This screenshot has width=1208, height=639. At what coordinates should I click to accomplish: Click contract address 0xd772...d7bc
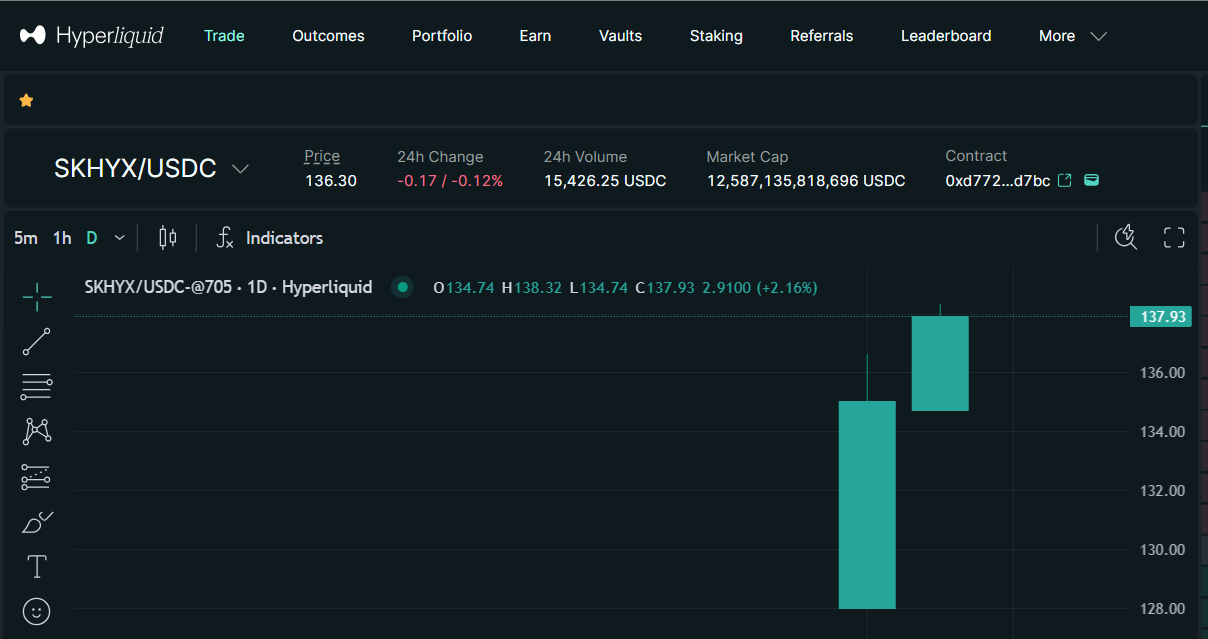pyautogui.click(x=998, y=181)
